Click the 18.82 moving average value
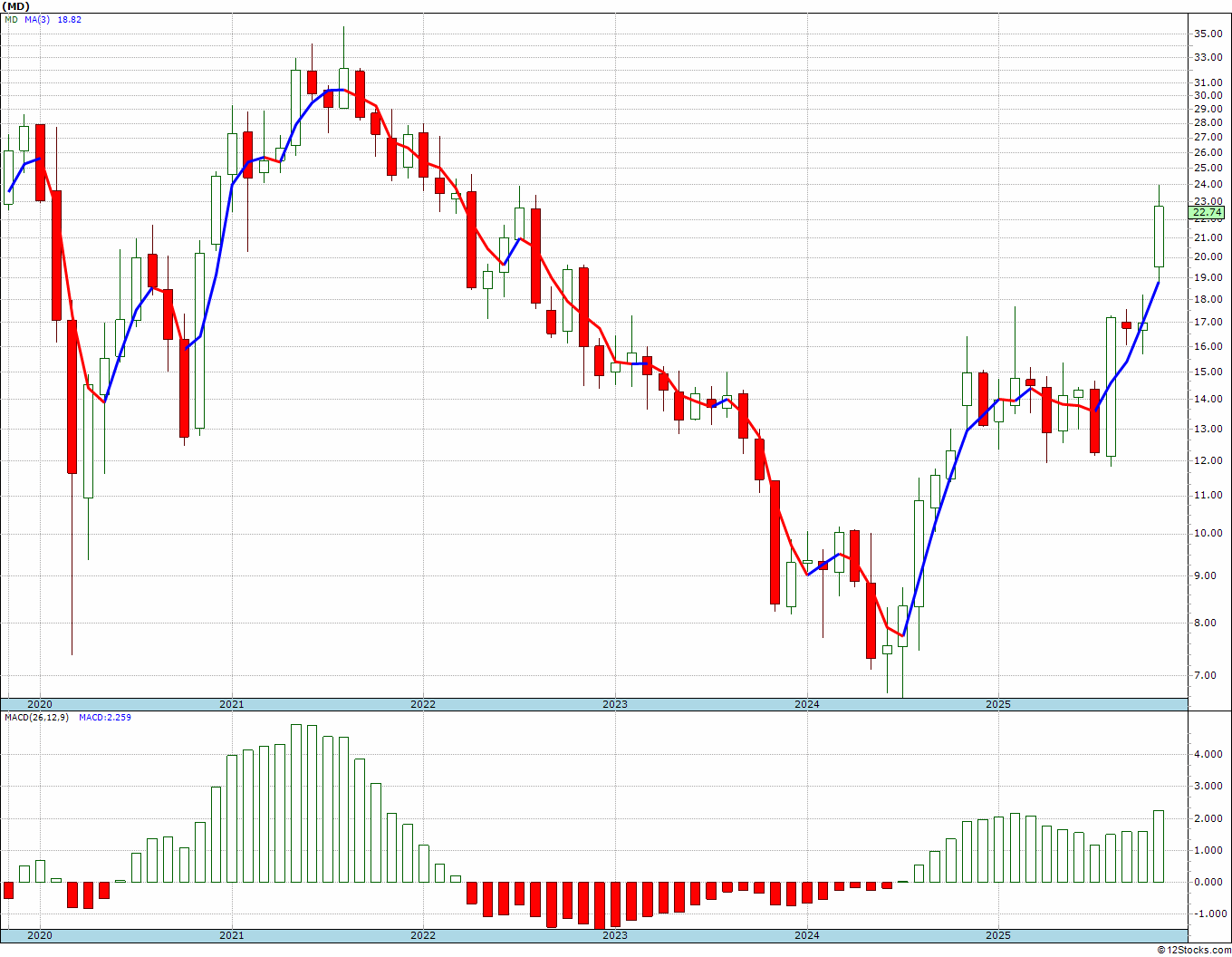 [70, 19]
